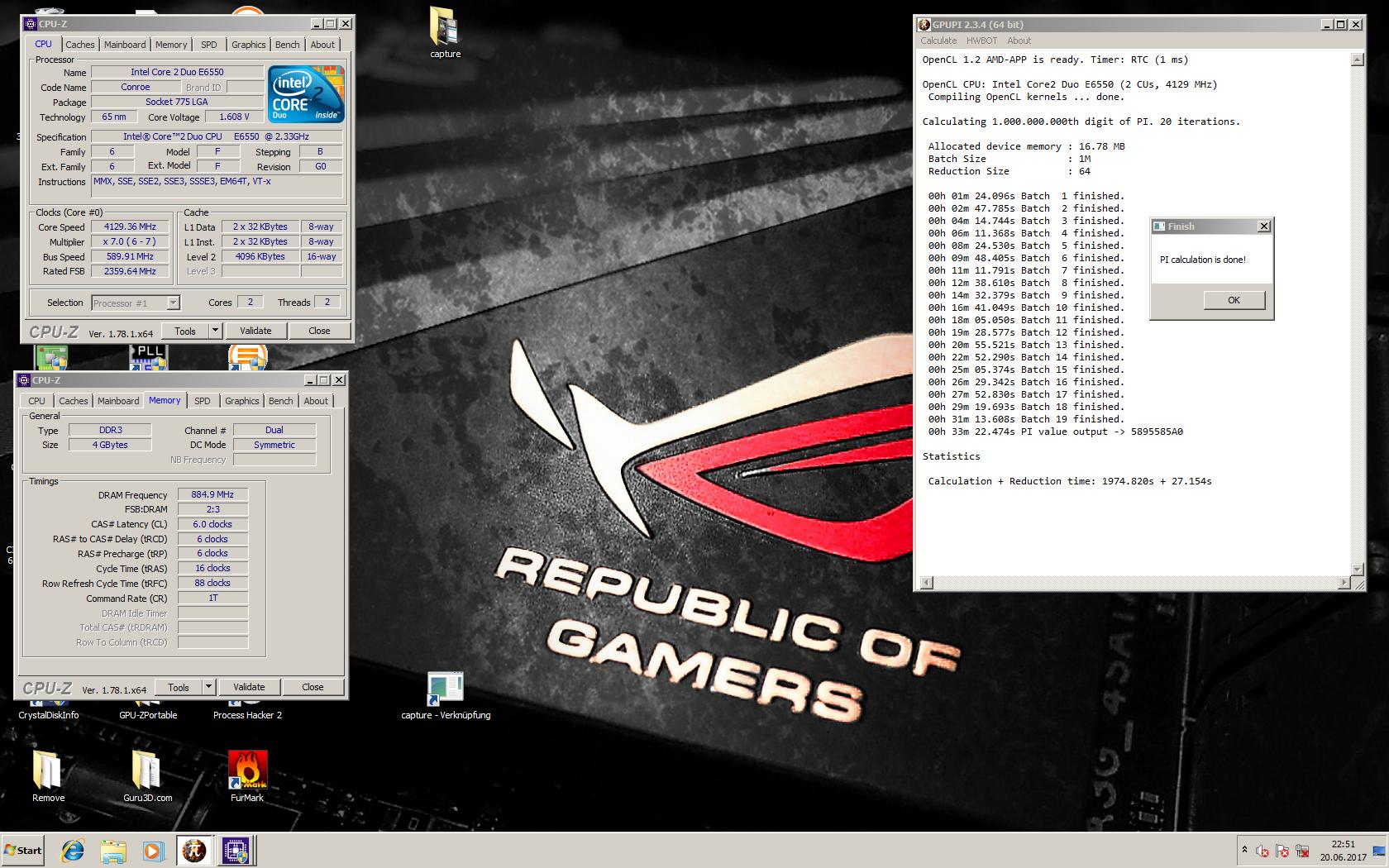Open the Bench tab in the lower CPU-Z window
The width and height of the screenshot is (1389, 868).
pos(281,401)
